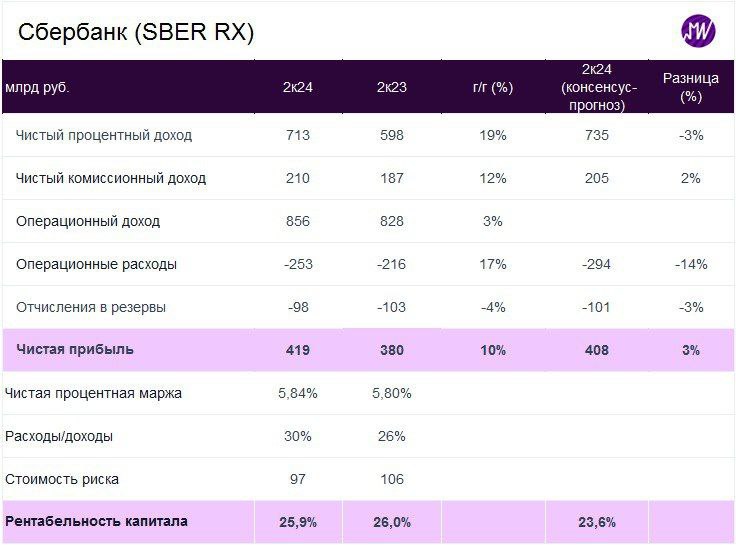Select the Чистая процентная маржа row label
Image resolution: width=736 pixels, height=545 pixels.
click(x=94, y=393)
